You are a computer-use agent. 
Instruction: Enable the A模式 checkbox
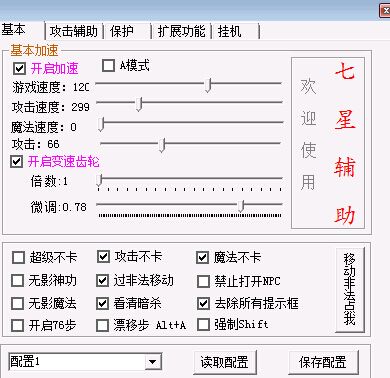[108, 65]
